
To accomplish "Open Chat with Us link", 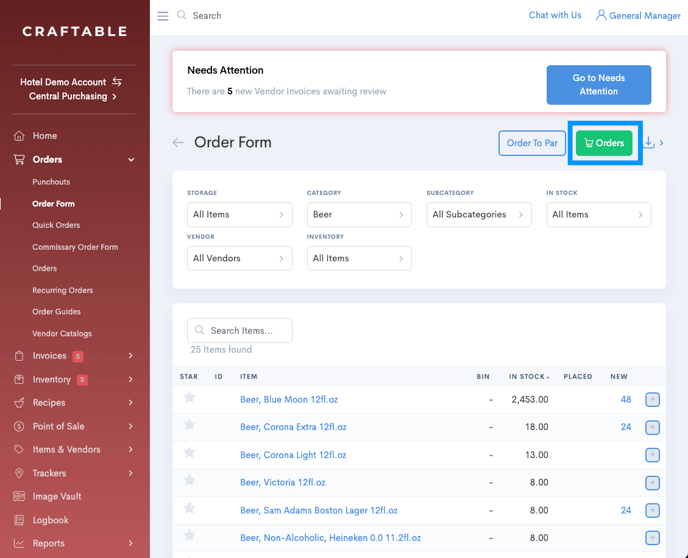I will coord(555,15).
